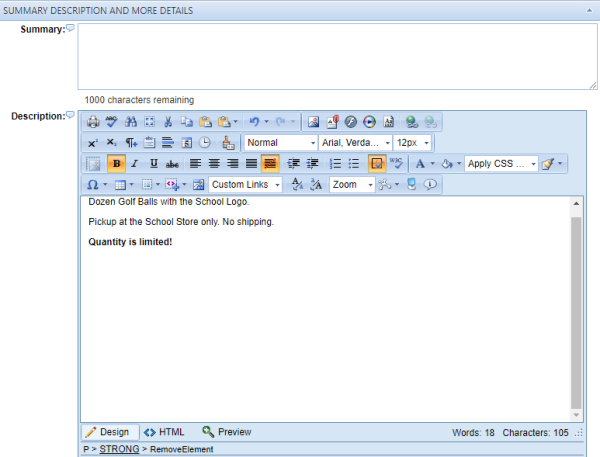Open the Custom Links dropdown
Viewport: 600px width, 457px height.
(245, 184)
